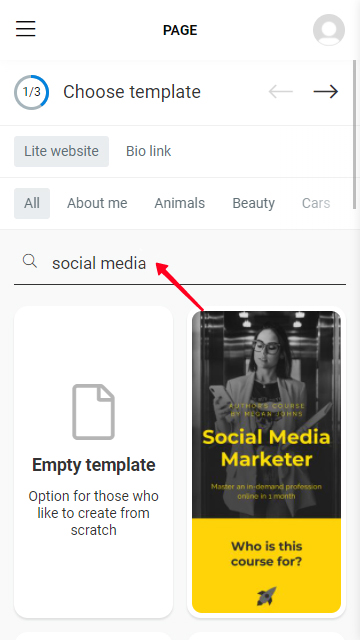
Task: Select the Lite website tab
Action: [61, 151]
